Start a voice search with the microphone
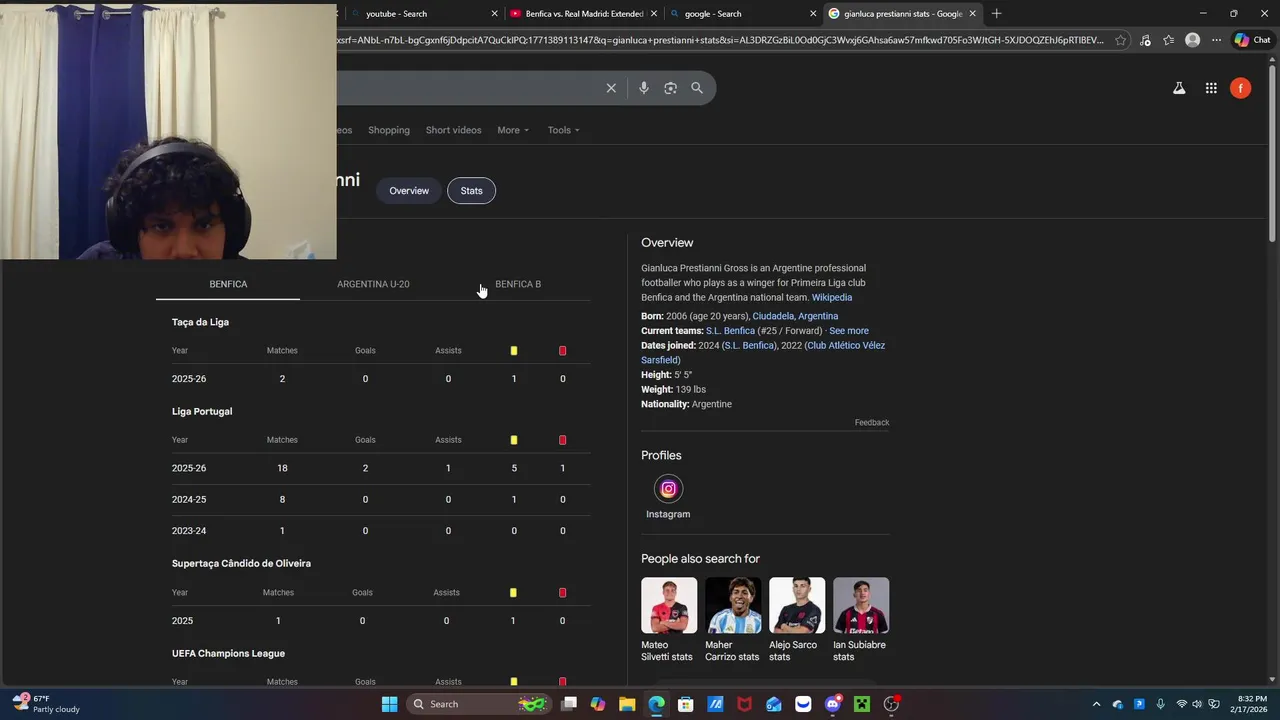1280x720 pixels. point(643,88)
